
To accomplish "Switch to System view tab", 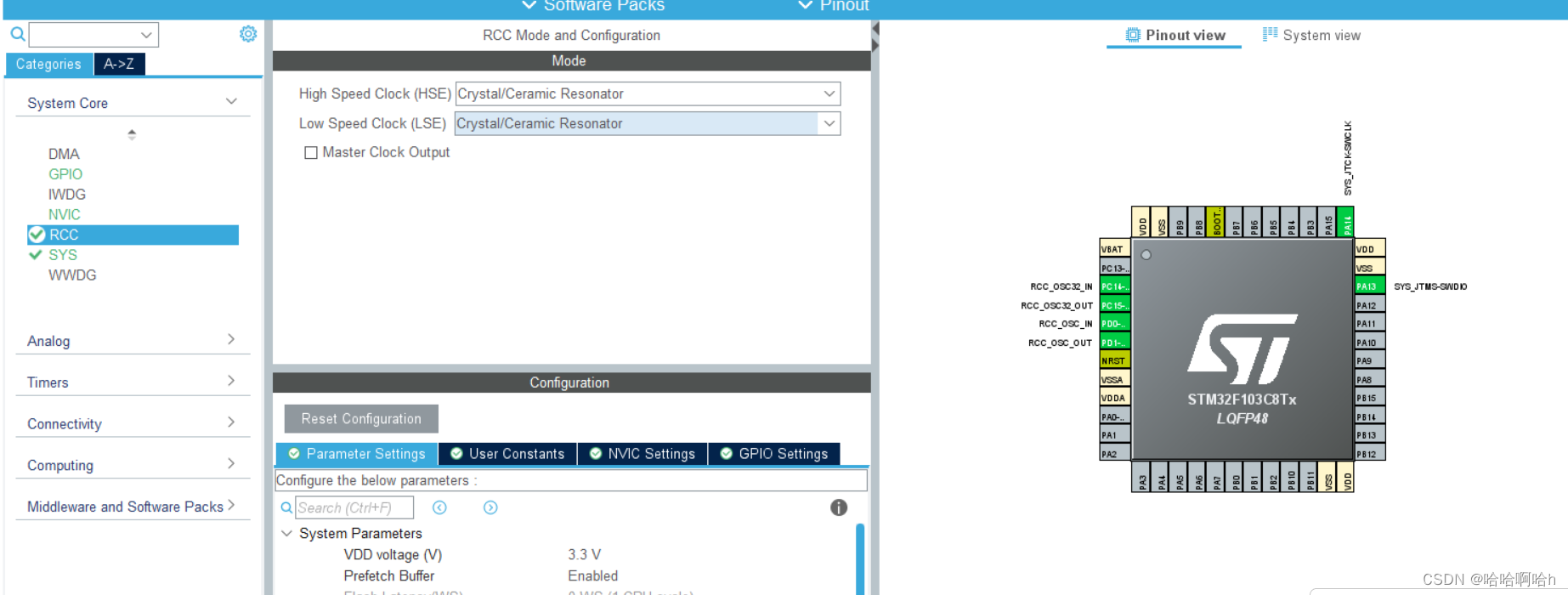I will 1311,35.
